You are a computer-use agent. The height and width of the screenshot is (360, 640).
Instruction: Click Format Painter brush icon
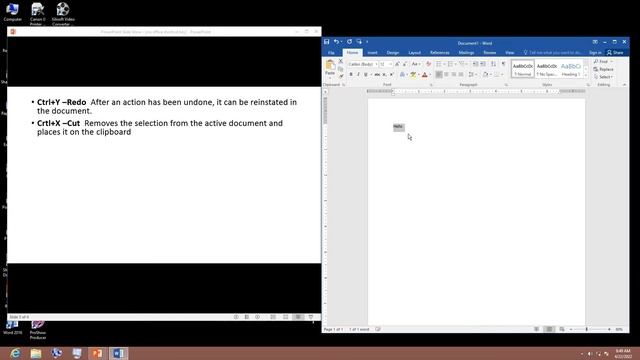pos(341,76)
